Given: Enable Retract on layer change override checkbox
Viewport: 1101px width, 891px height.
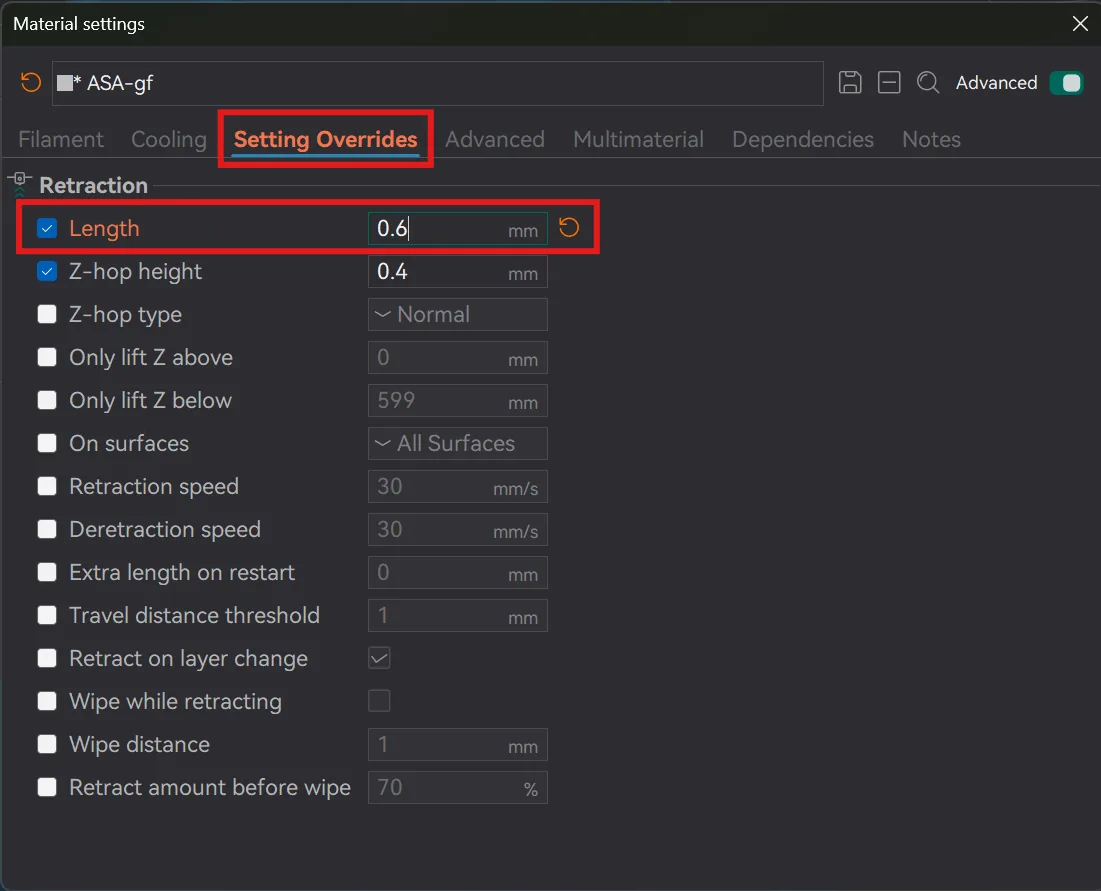Looking at the screenshot, I should 47,658.
